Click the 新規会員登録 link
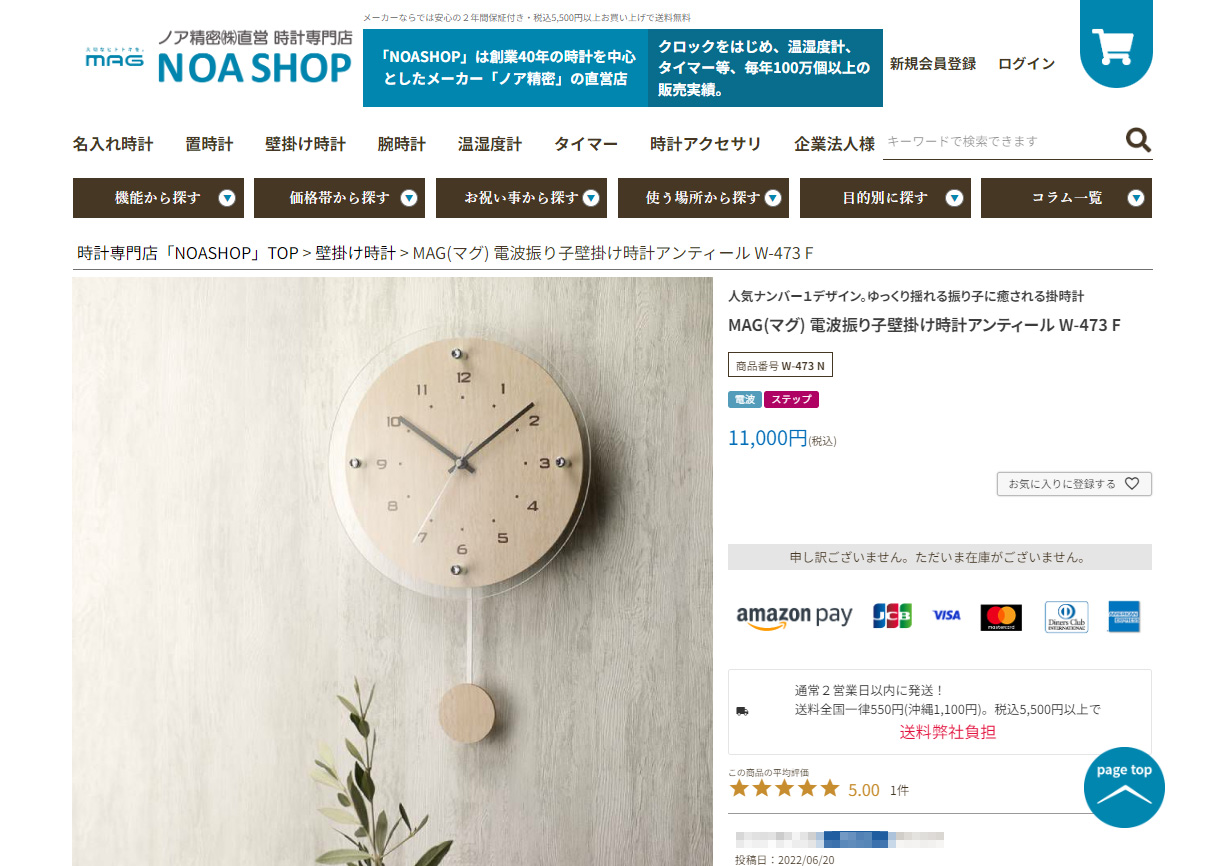Image resolution: width=1226 pixels, height=866 pixels. tap(933, 63)
